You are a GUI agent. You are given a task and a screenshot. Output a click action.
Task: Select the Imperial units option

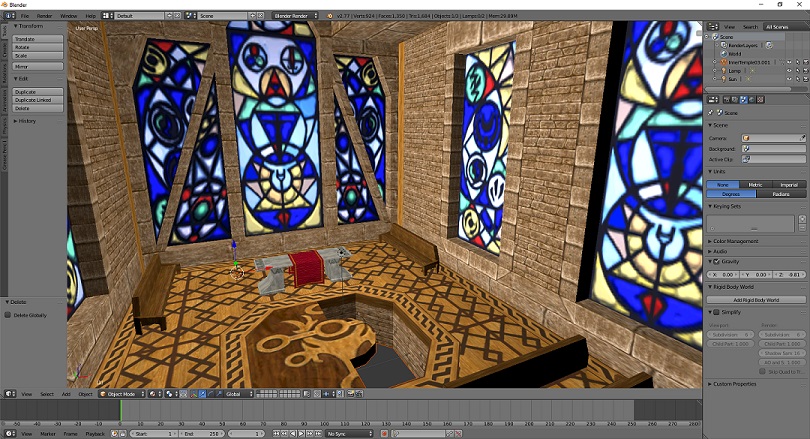coord(789,185)
